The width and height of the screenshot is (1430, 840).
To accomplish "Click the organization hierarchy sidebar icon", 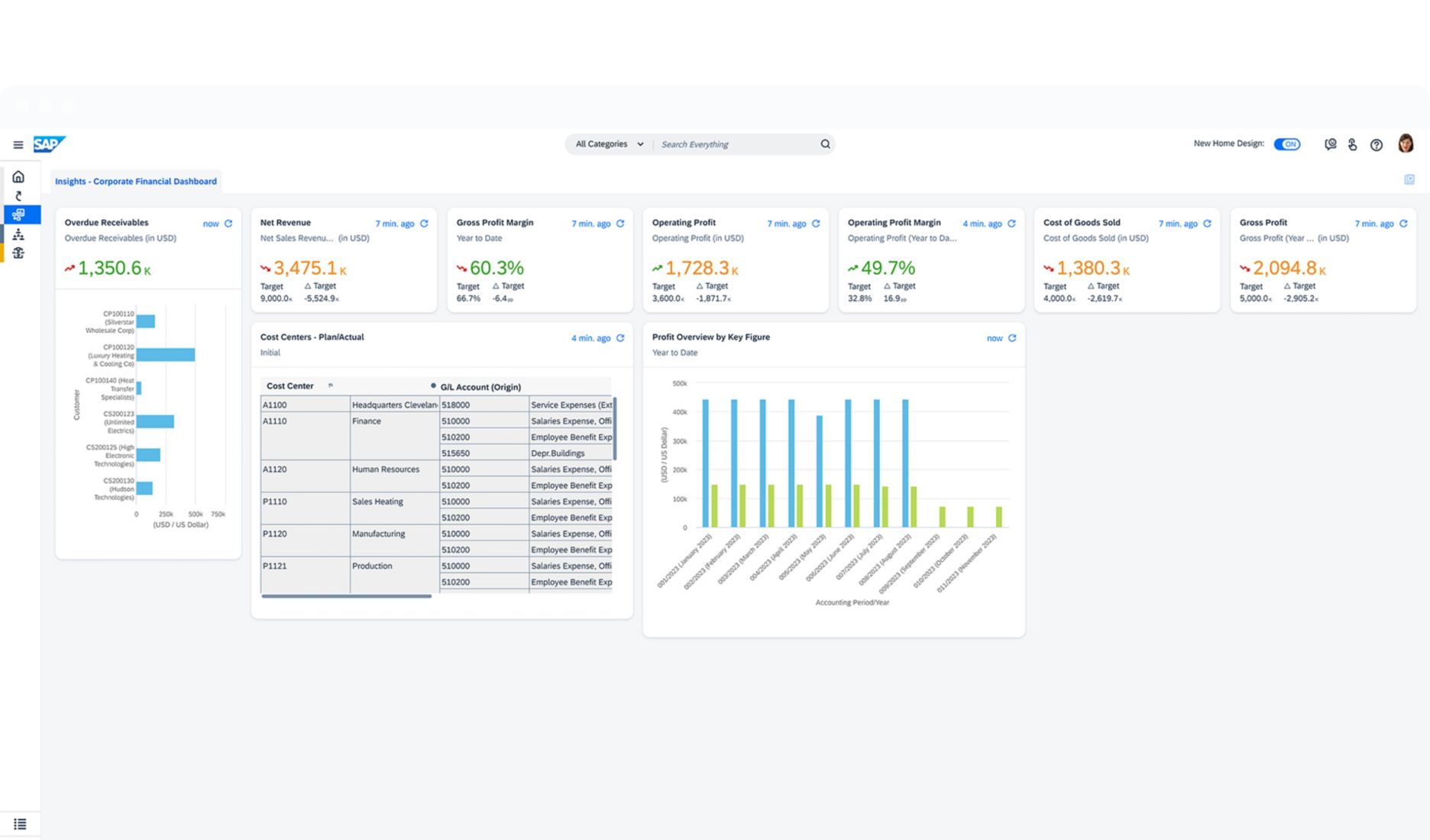I will (x=18, y=234).
